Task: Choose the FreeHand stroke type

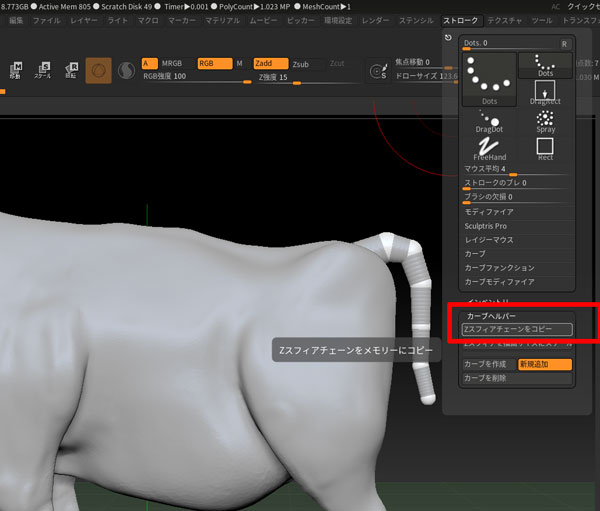Action: click(489, 149)
